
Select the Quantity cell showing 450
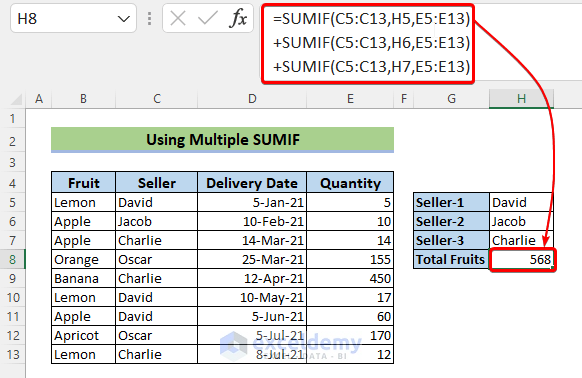click(350, 278)
